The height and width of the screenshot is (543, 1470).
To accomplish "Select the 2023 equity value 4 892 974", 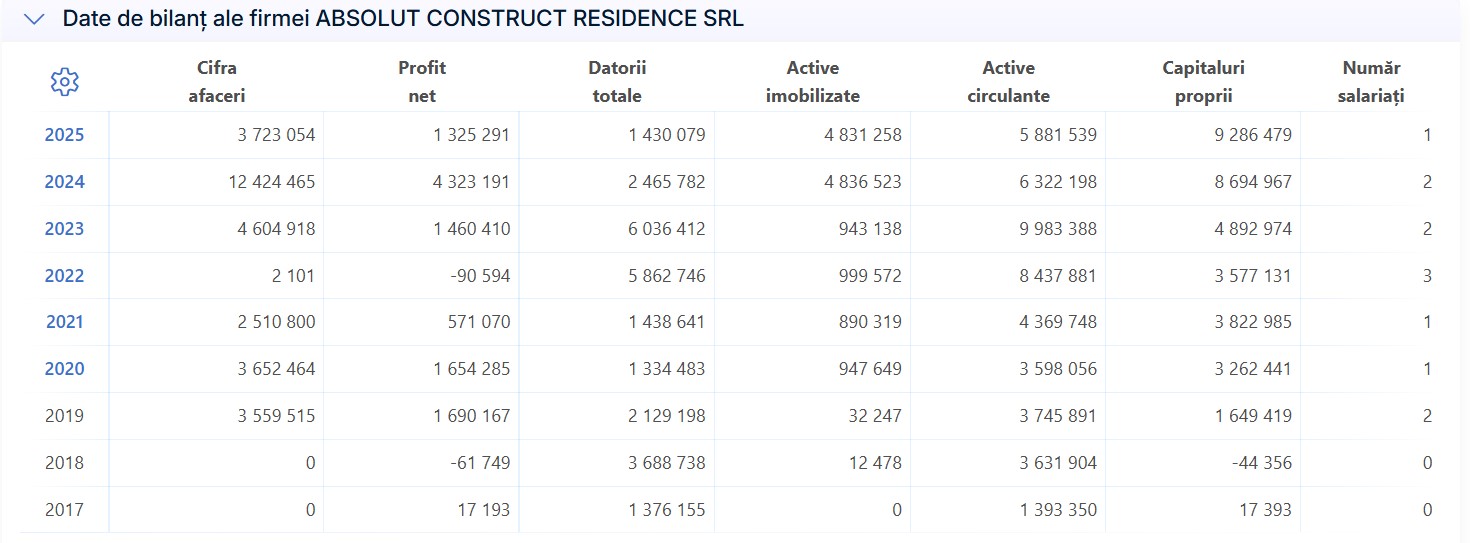I will coord(1253,229).
